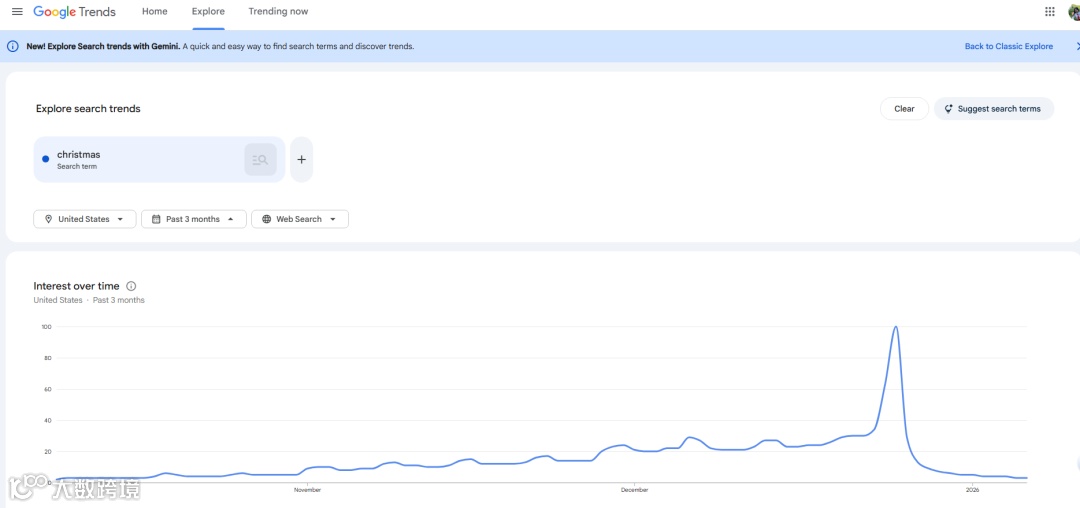Click the blue dot of christmas term
Image resolution: width=1080 pixels, height=508 pixels.
coord(45,159)
